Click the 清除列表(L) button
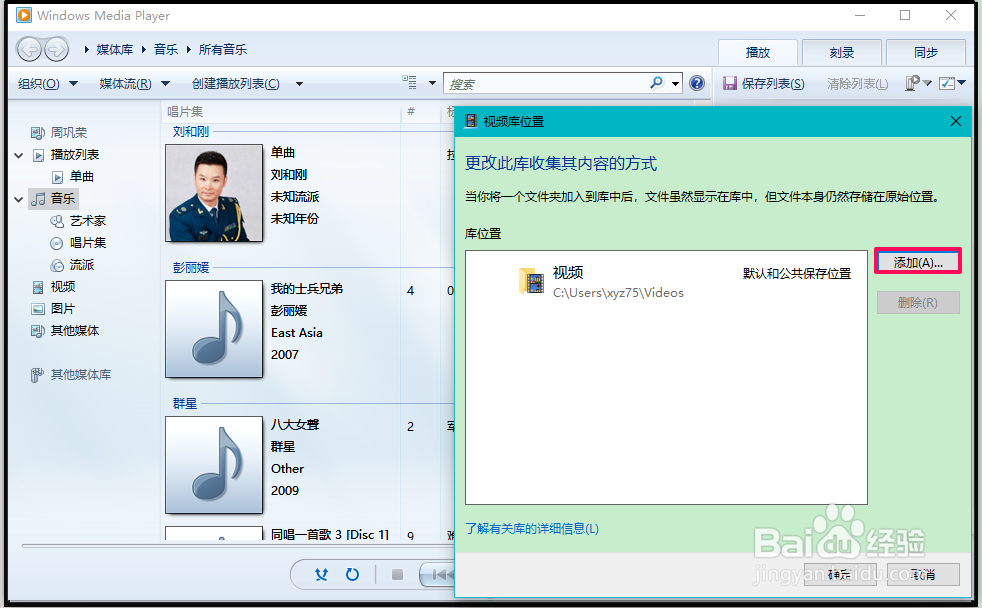The height and width of the screenshot is (608, 982). point(857,83)
